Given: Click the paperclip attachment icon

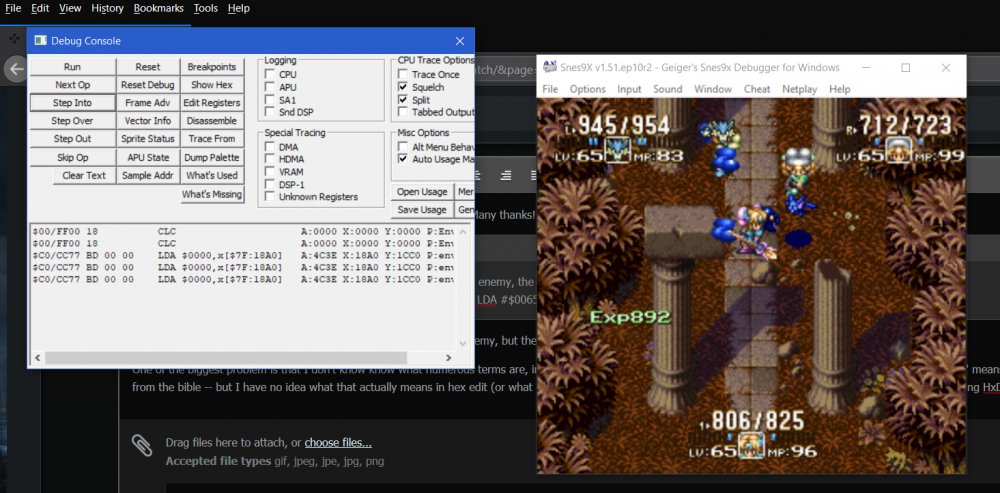Looking at the screenshot, I should click(x=142, y=445).
